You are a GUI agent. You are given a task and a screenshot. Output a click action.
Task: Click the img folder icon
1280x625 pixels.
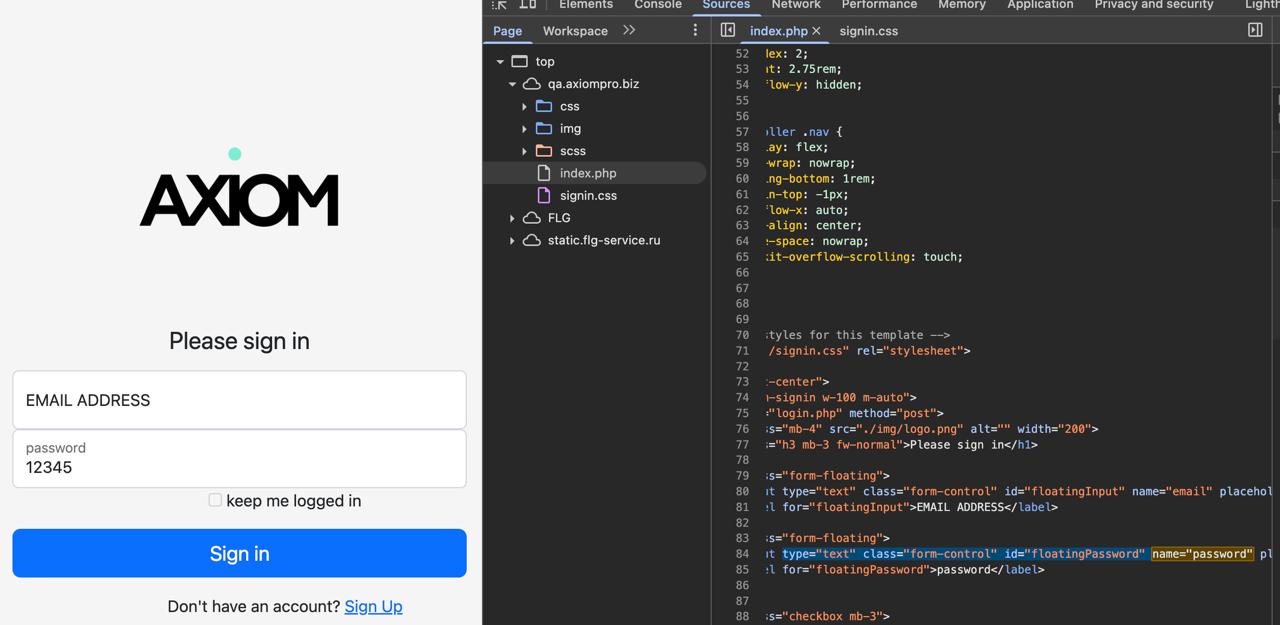pos(544,129)
